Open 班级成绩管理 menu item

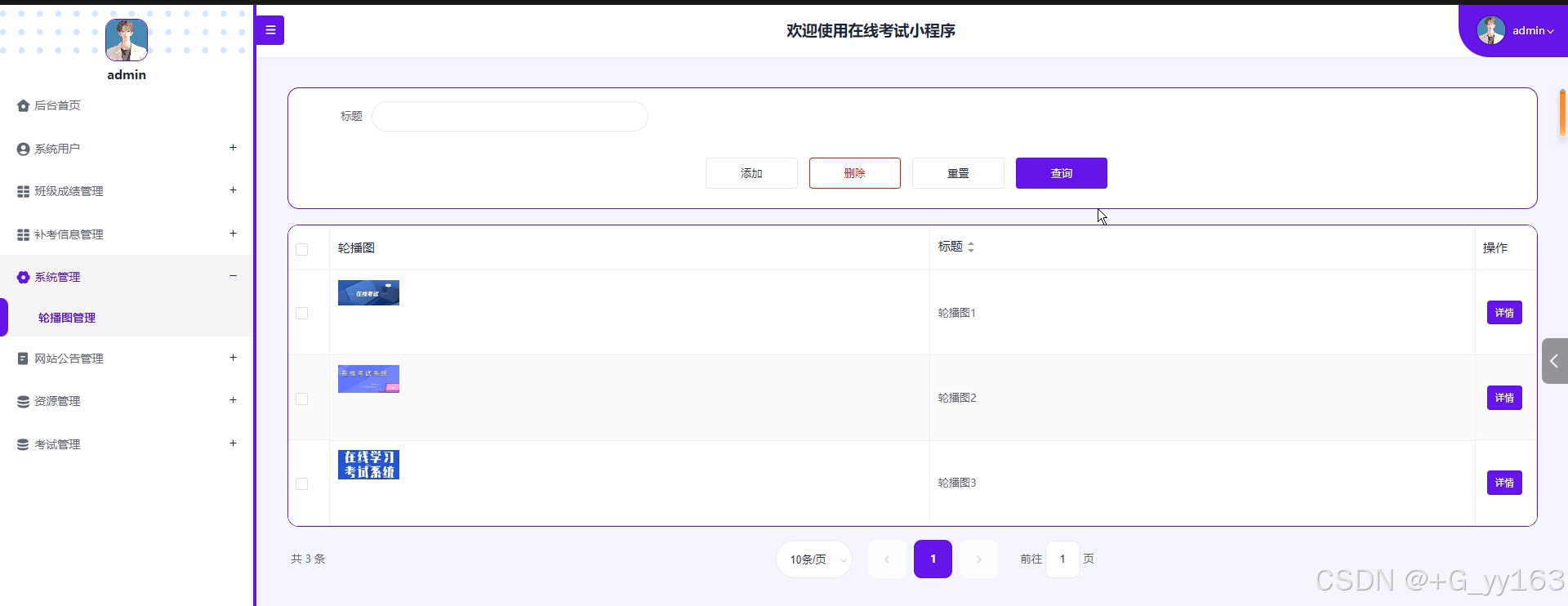127,191
